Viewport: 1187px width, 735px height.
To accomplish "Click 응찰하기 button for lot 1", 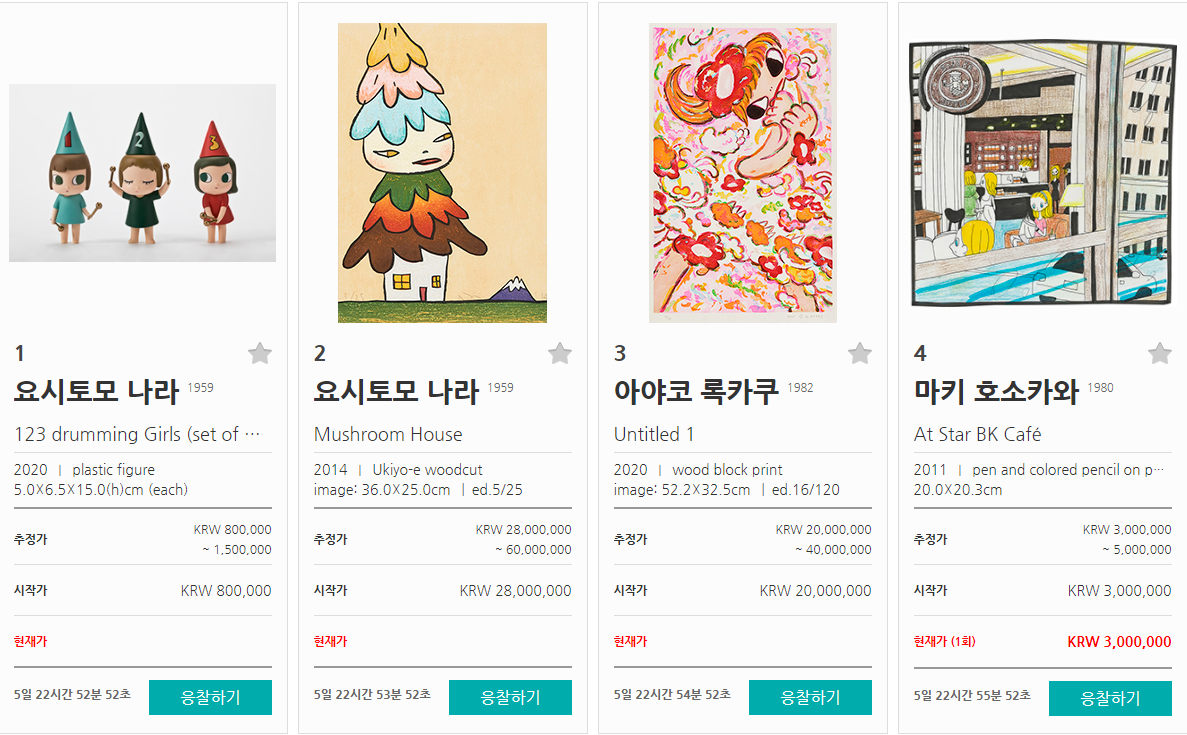I will pyautogui.click(x=210, y=697).
